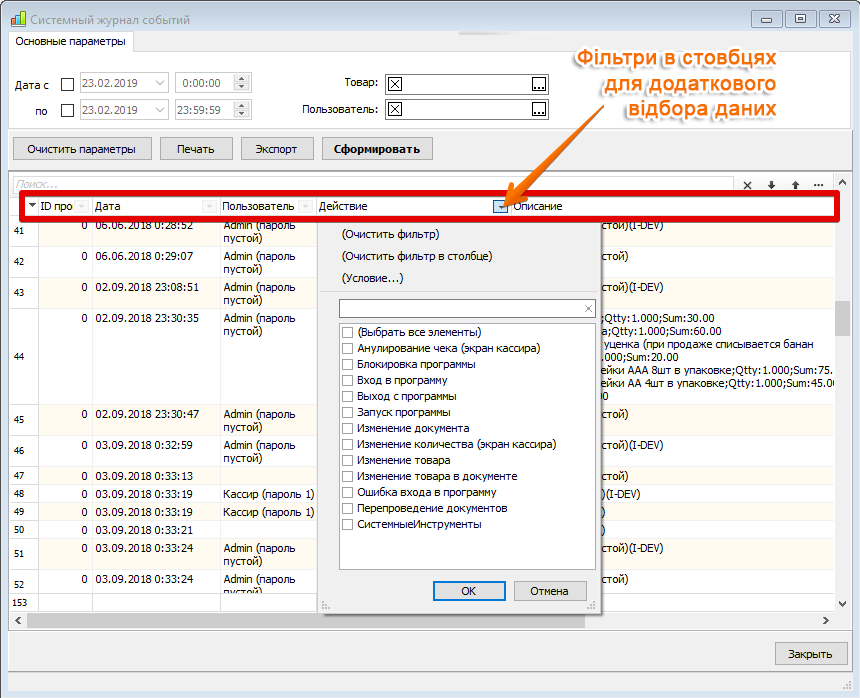860x698 pixels.
Task: Choose Очистить фильтр menu entry
Action: (x=390, y=234)
